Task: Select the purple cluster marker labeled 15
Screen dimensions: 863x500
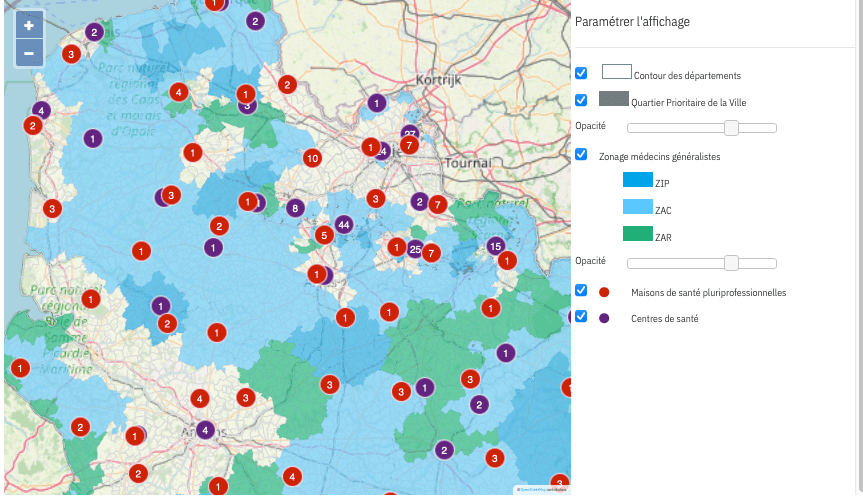Action: coord(495,246)
